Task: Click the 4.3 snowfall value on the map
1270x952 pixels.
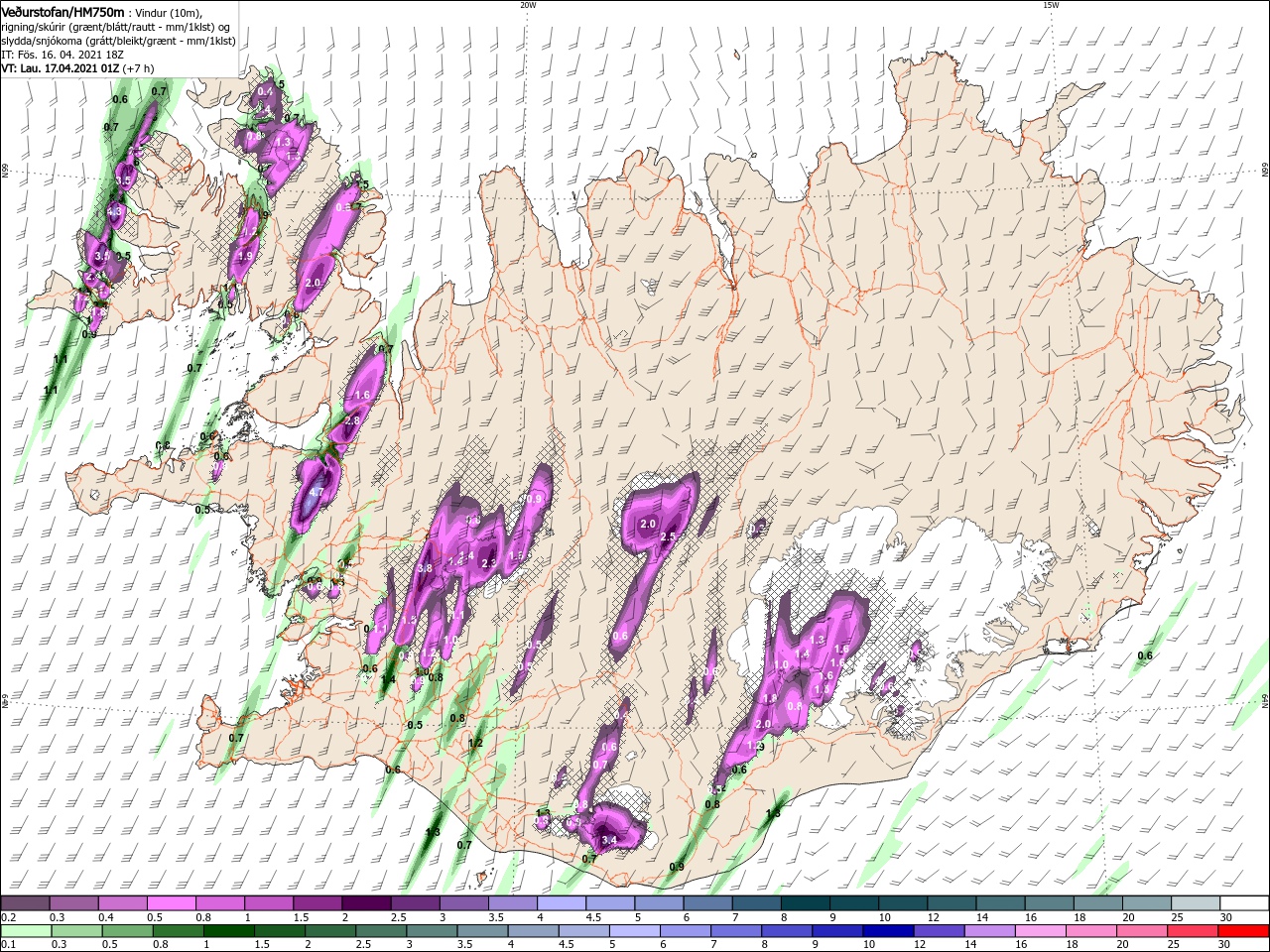Action: point(114,210)
